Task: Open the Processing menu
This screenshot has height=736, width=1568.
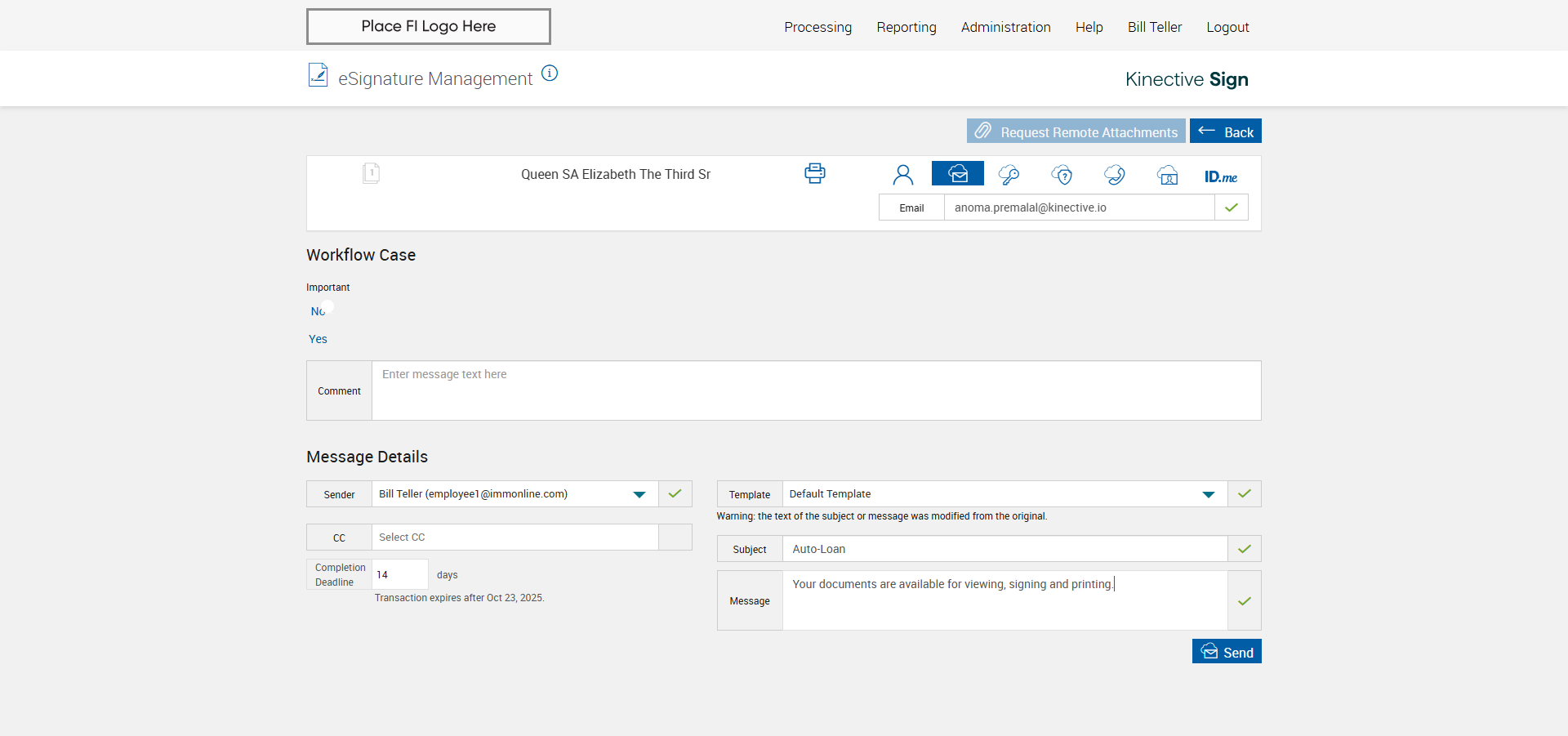Action: 817,27
